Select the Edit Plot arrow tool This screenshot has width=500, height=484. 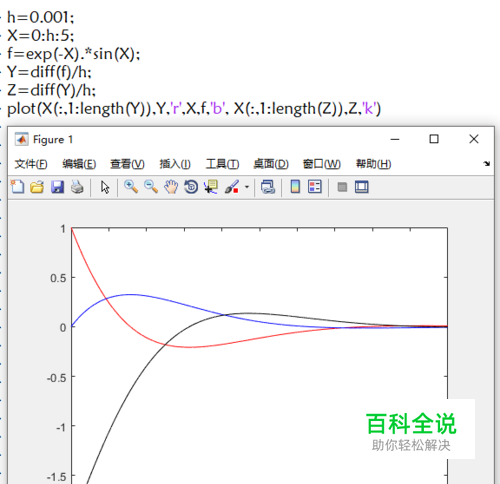click(105, 187)
